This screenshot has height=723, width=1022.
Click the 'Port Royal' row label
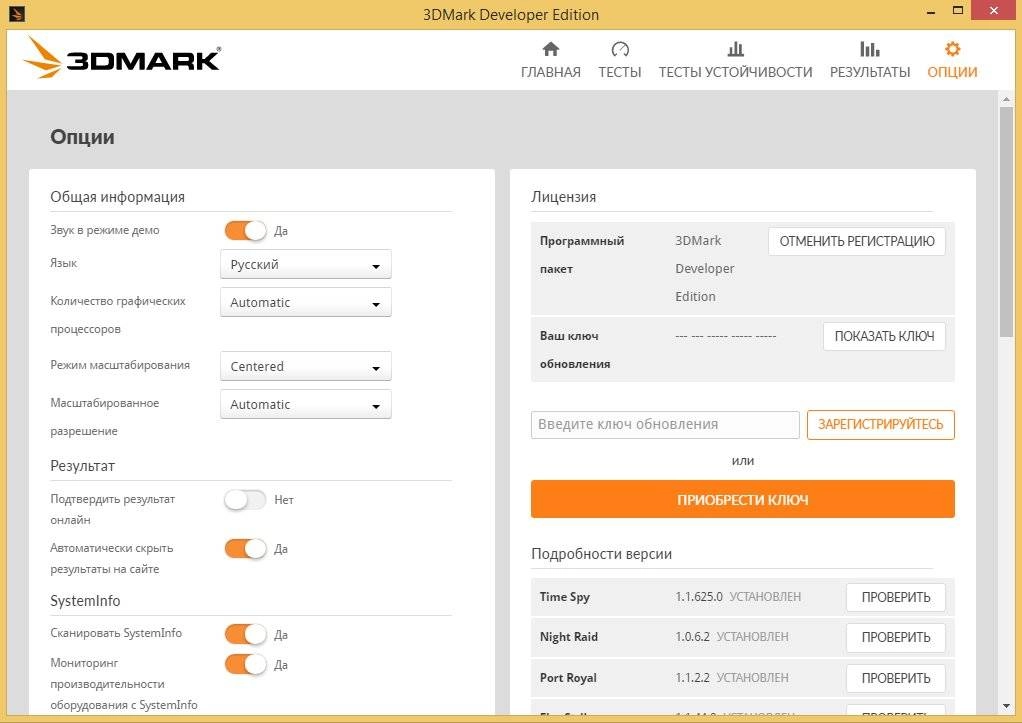pos(568,677)
